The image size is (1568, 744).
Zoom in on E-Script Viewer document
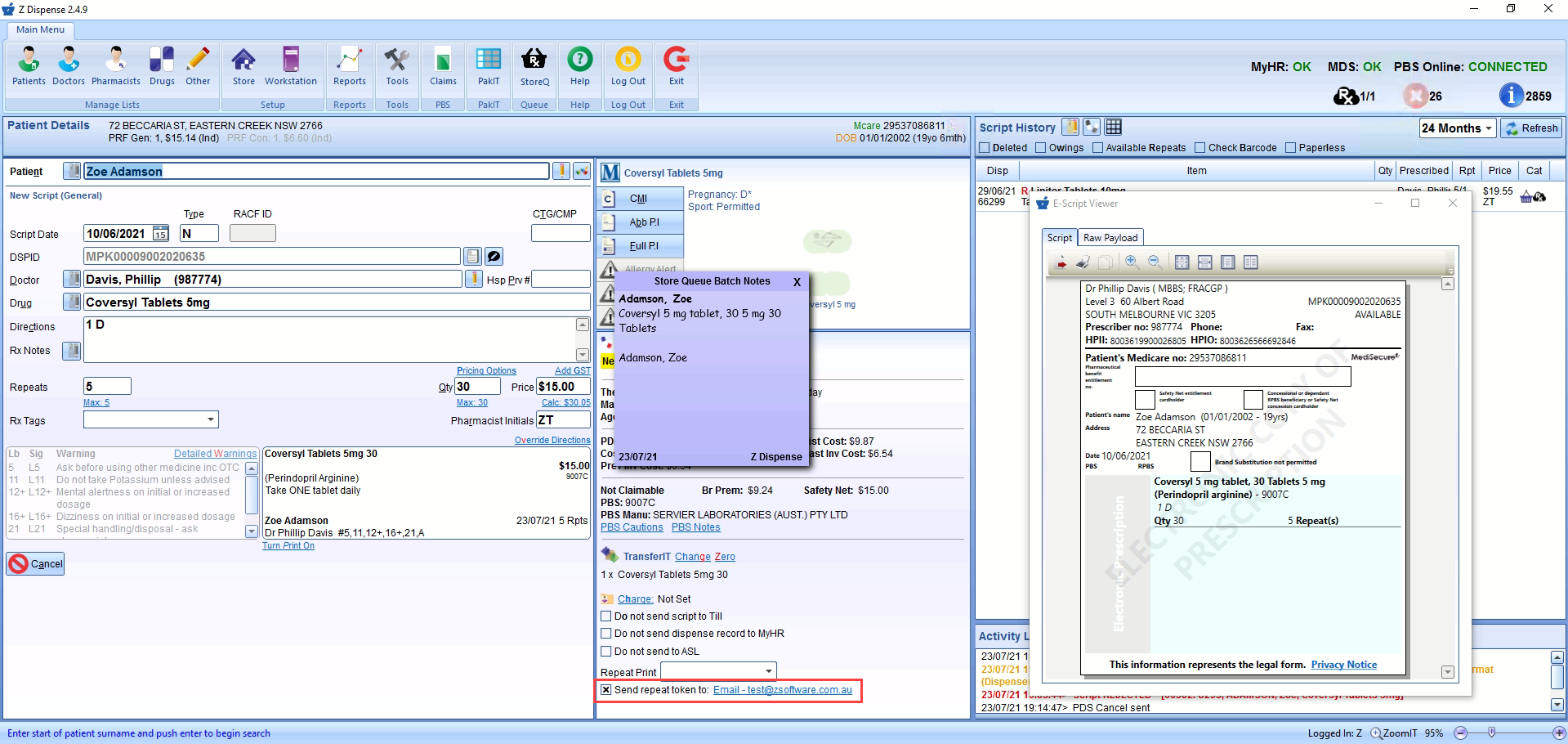tap(1132, 262)
